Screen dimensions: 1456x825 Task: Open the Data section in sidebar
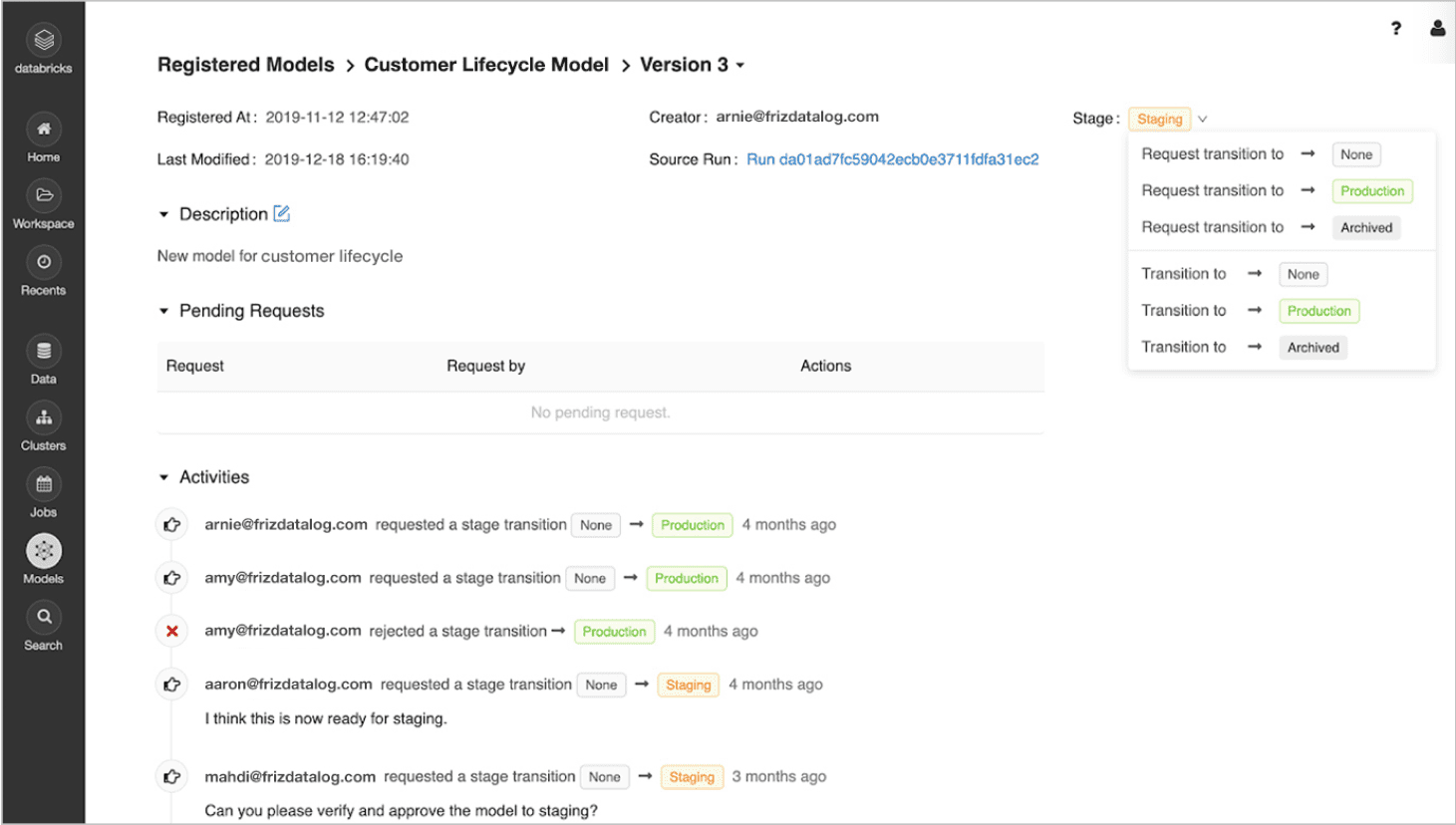pyautogui.click(x=44, y=352)
